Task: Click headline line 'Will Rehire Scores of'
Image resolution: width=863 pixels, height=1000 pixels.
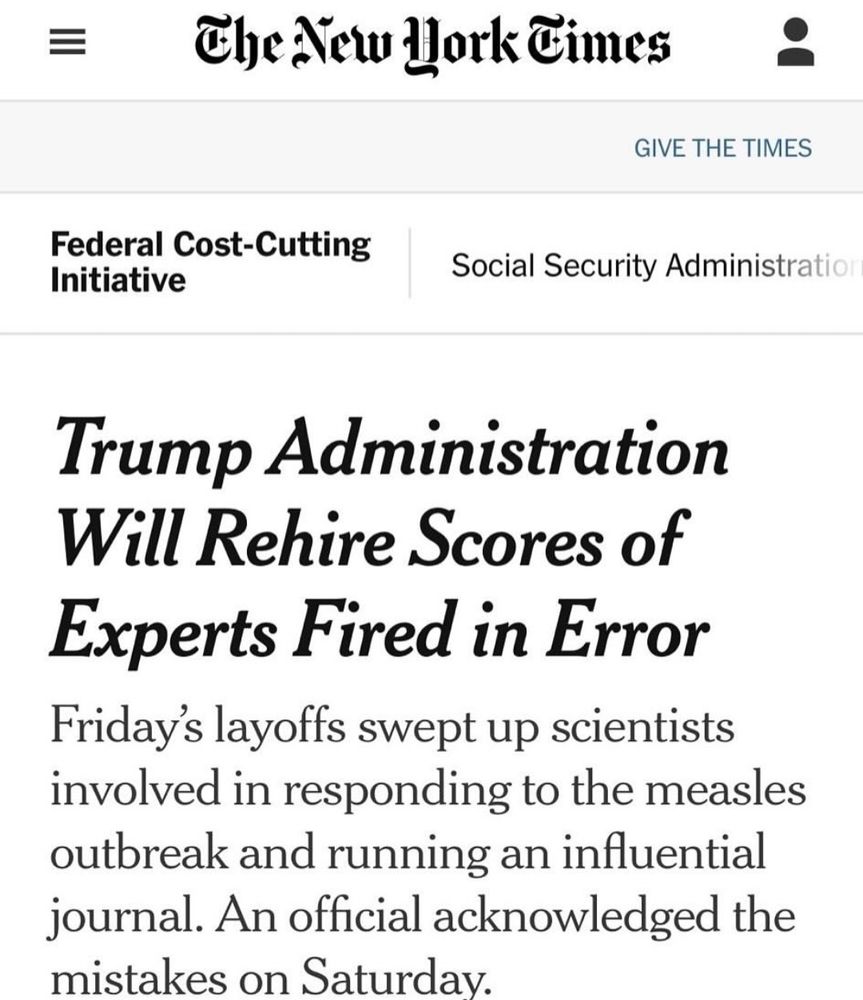Action: [x=373, y=539]
